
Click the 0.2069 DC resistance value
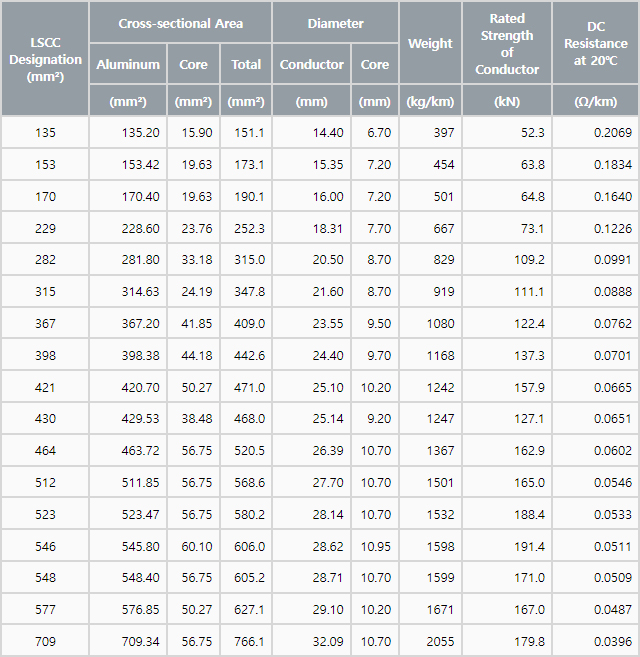point(612,133)
